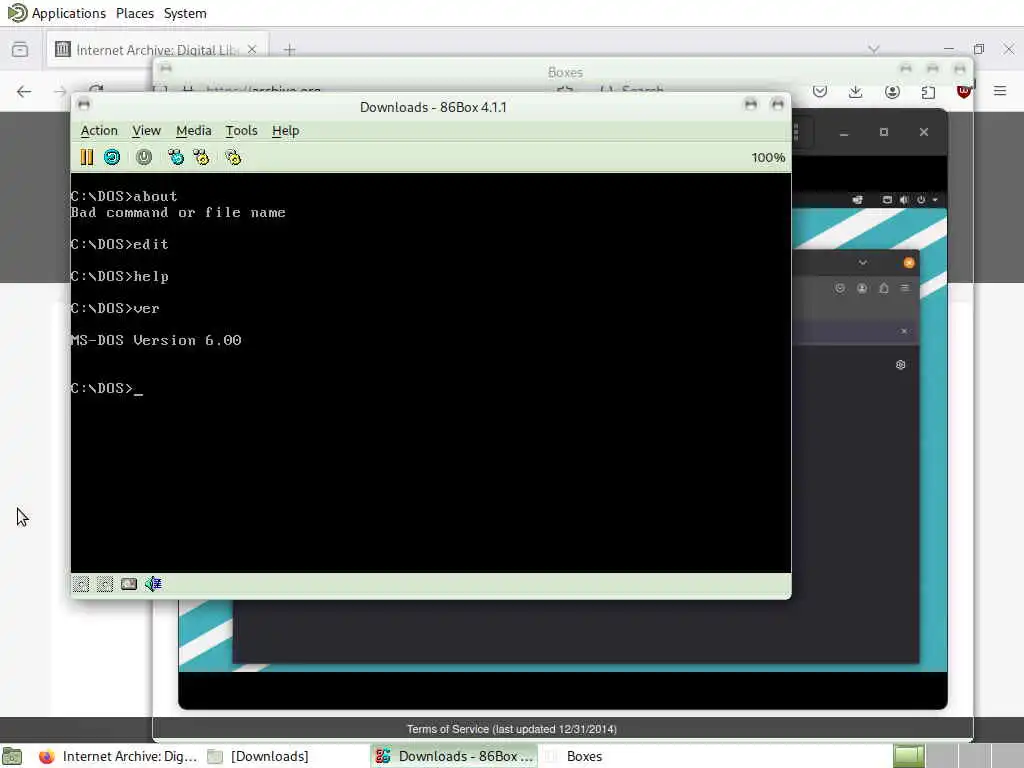Click the C:\DOS> prompt with cursor
Screen dimensions: 1024x768
[x=106, y=389]
